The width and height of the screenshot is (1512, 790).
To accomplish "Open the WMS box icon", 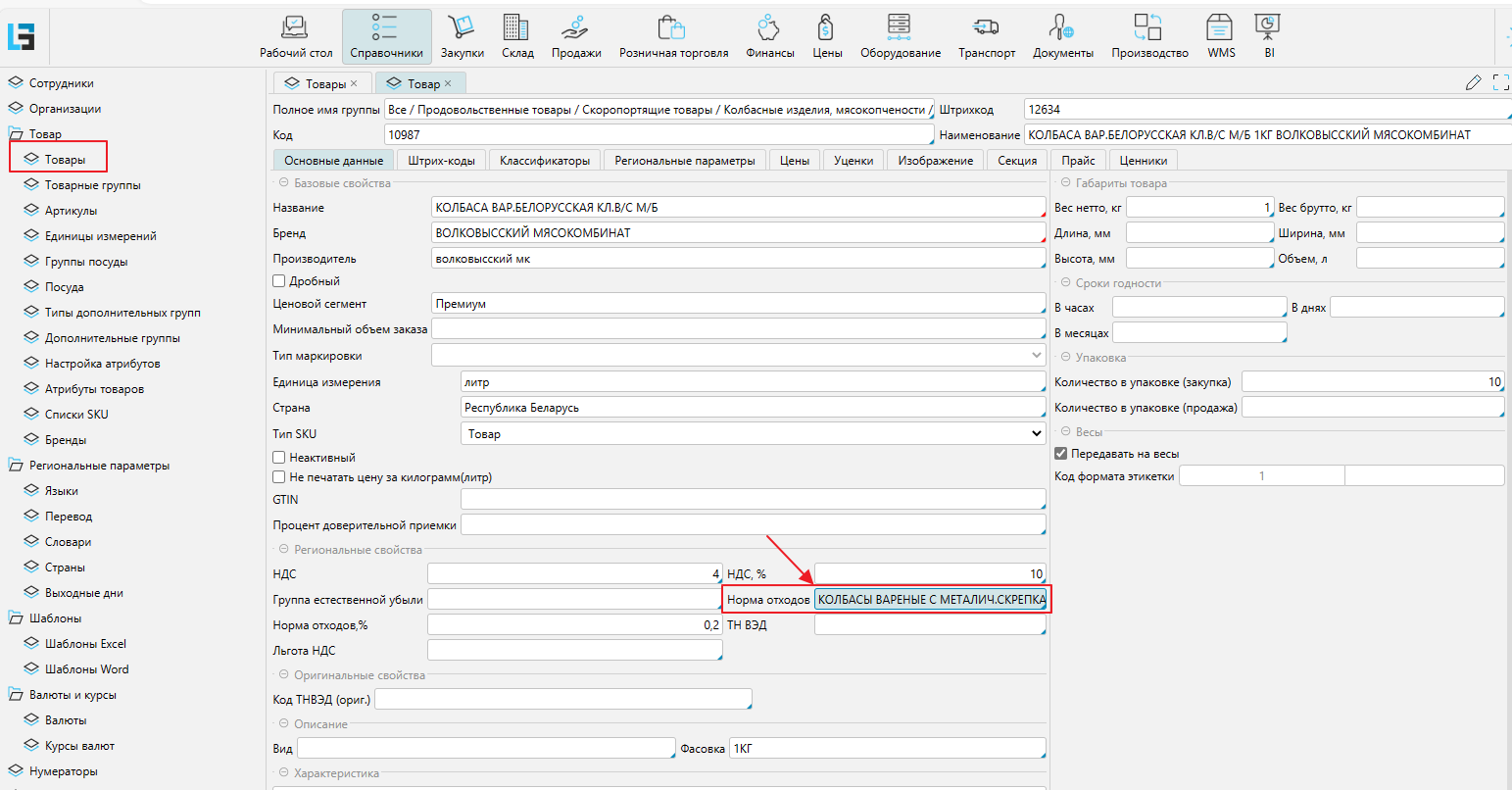I will [x=1220, y=27].
